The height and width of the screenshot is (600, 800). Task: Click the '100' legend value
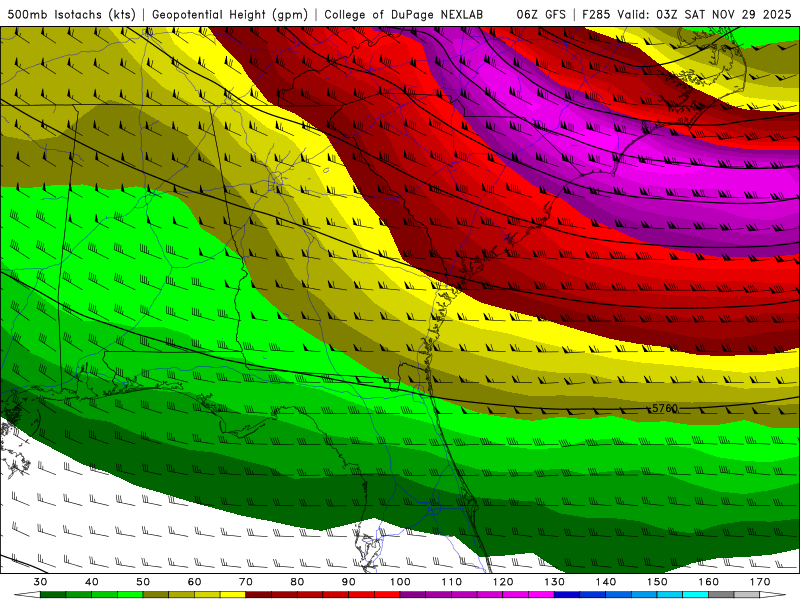[x=400, y=582]
